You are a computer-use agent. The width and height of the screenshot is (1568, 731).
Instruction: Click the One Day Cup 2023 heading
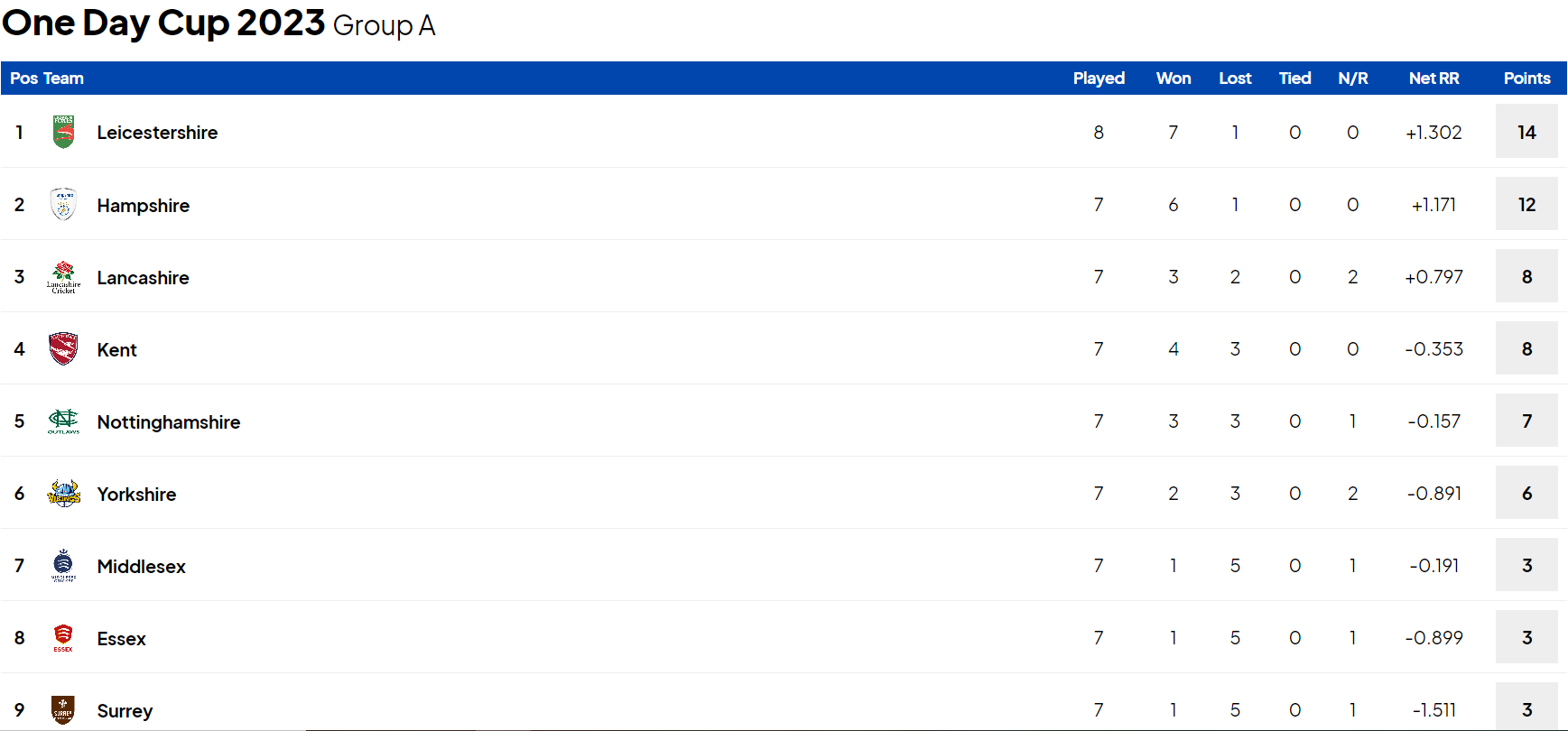[163, 23]
